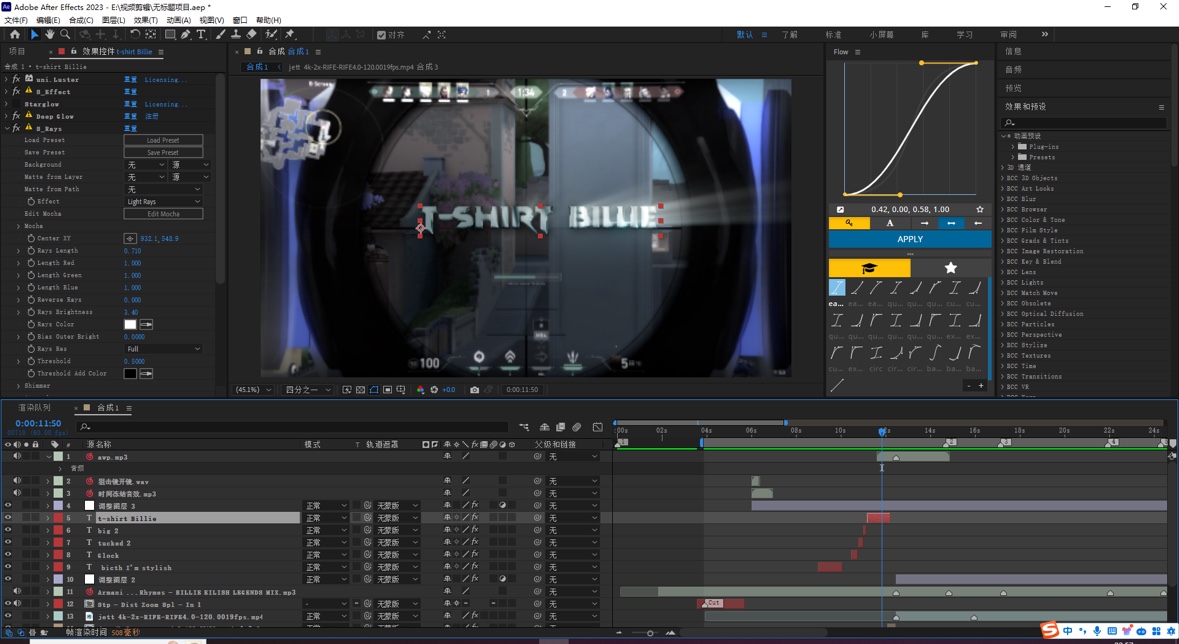Image resolution: width=1179 pixels, height=644 pixels.
Task: Select the Hand tool in the toolbar
Action: pyautogui.click(x=49, y=35)
